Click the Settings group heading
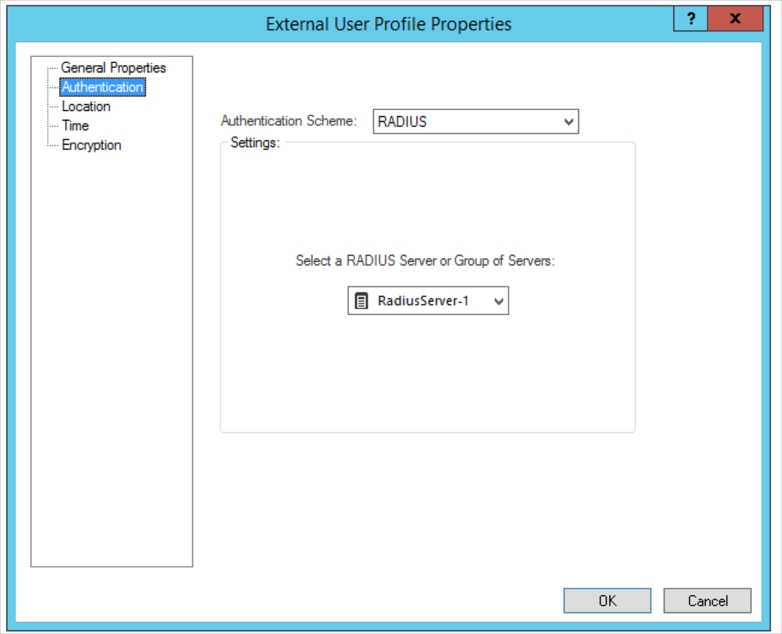782x634 pixels. (x=255, y=143)
